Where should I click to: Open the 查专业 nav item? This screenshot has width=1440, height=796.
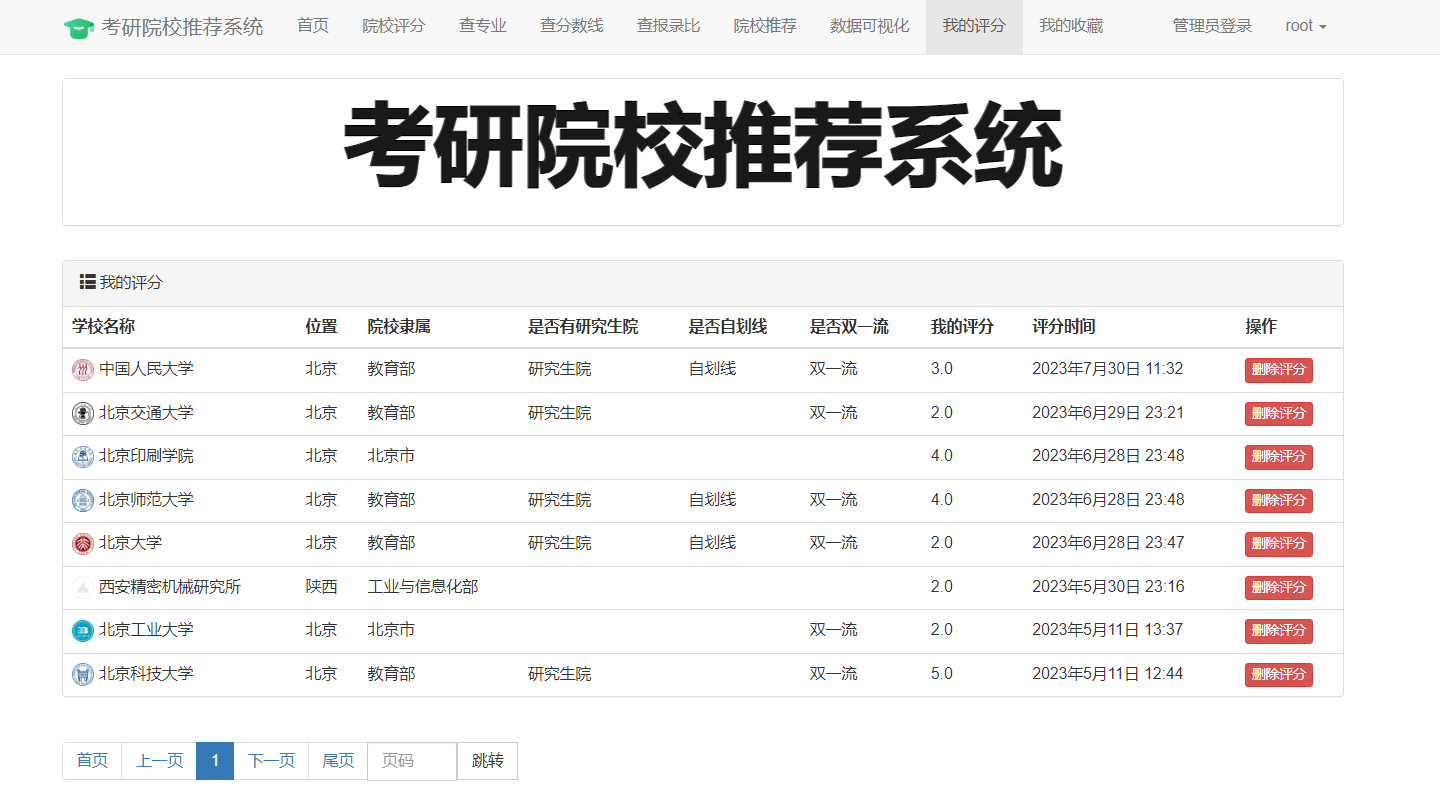point(483,27)
